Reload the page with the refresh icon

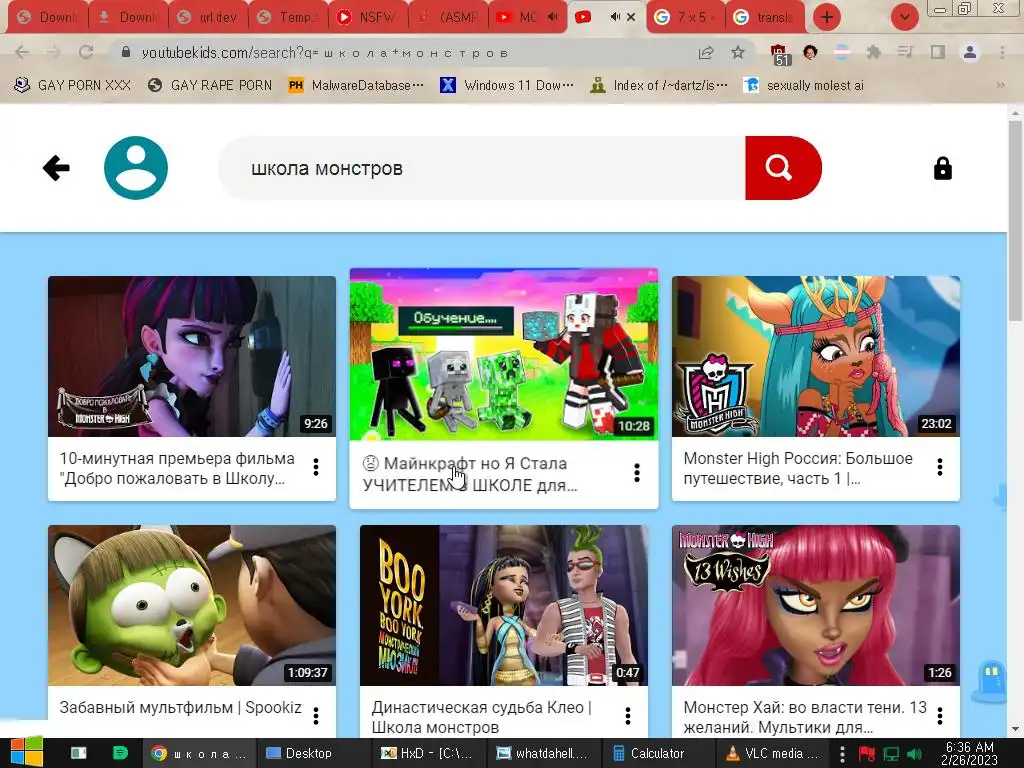click(86, 52)
